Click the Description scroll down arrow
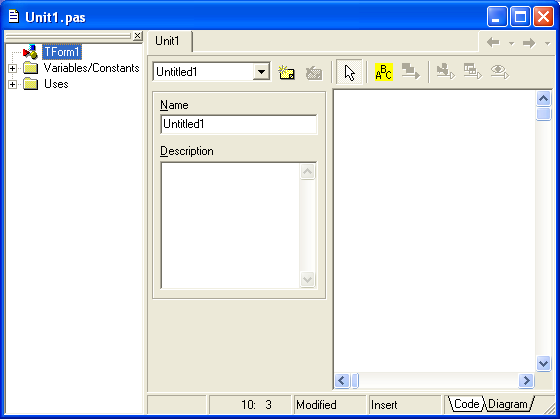Image resolution: width=560 pixels, height=419 pixels. [x=308, y=279]
